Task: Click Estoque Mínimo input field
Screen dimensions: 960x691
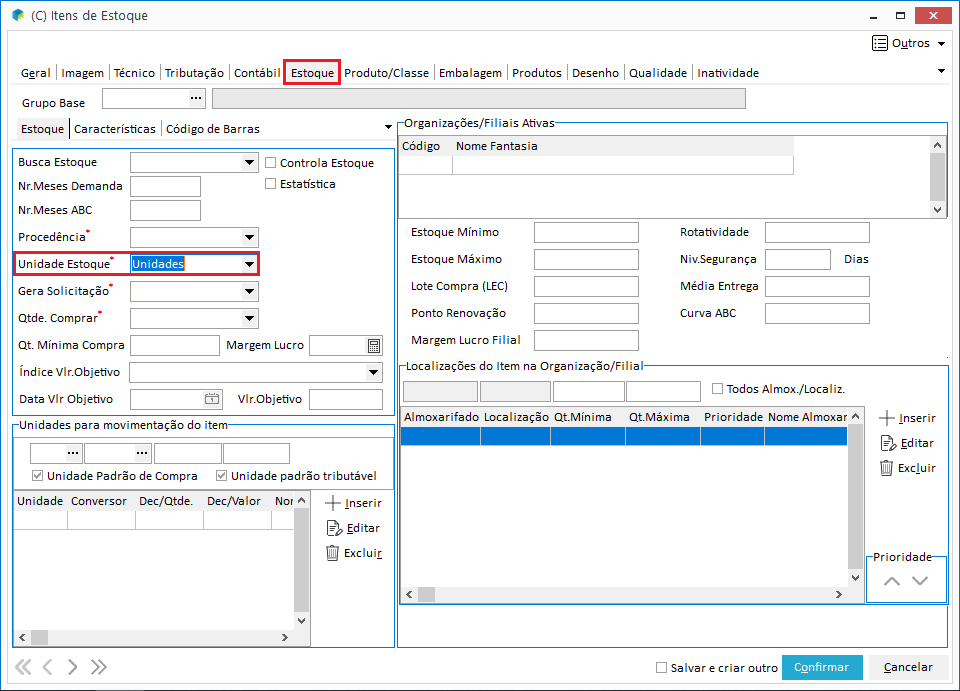Action: tap(586, 233)
